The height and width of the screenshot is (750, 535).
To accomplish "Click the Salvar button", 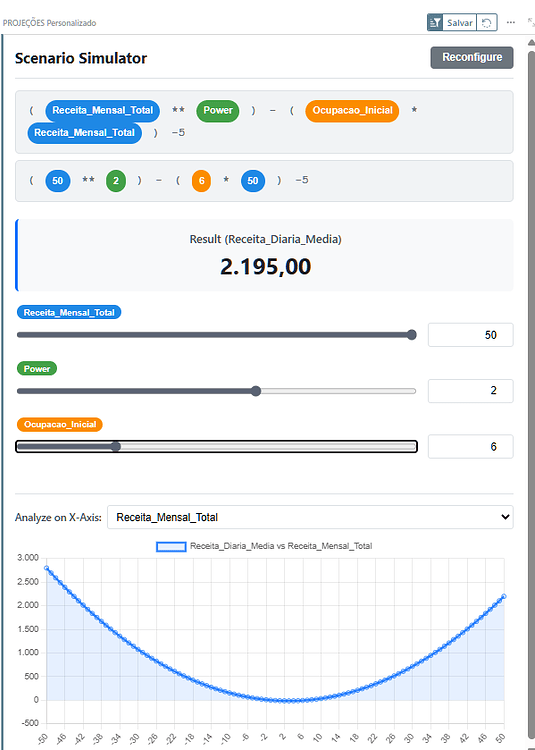I will tap(460, 22).
